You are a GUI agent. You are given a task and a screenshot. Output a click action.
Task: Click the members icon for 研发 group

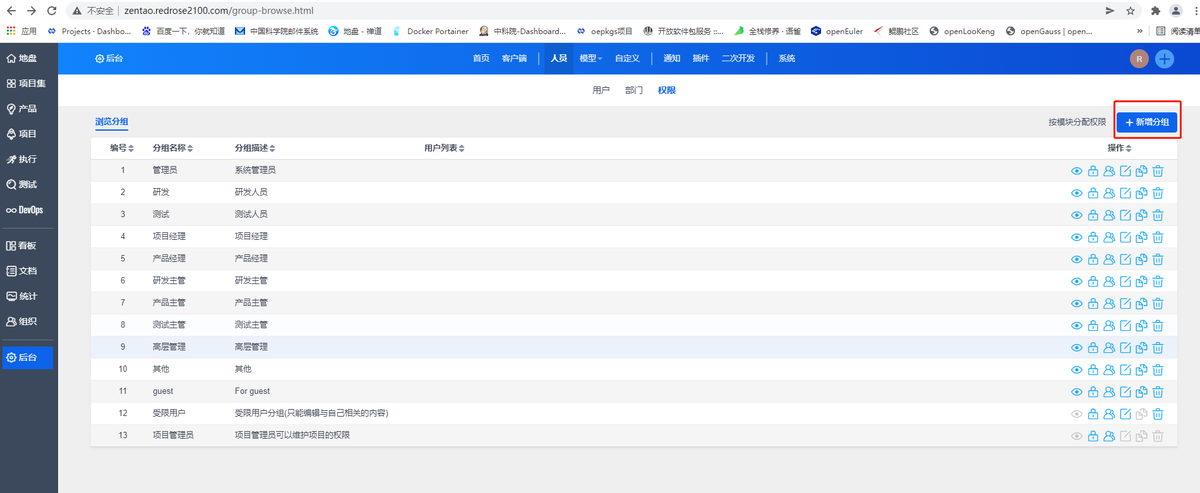pyautogui.click(x=1109, y=193)
